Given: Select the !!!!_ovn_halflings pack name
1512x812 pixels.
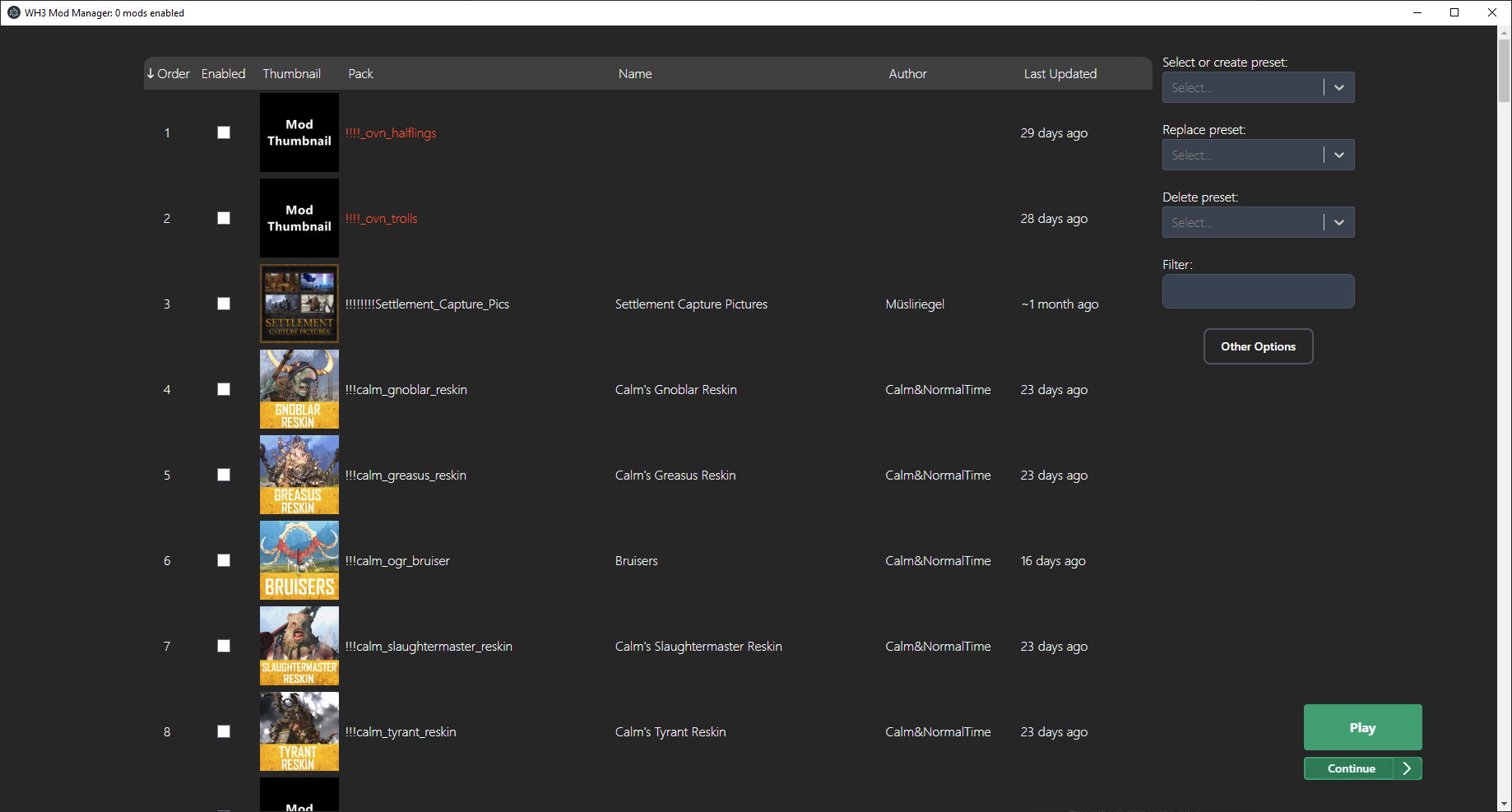Looking at the screenshot, I should (x=391, y=133).
